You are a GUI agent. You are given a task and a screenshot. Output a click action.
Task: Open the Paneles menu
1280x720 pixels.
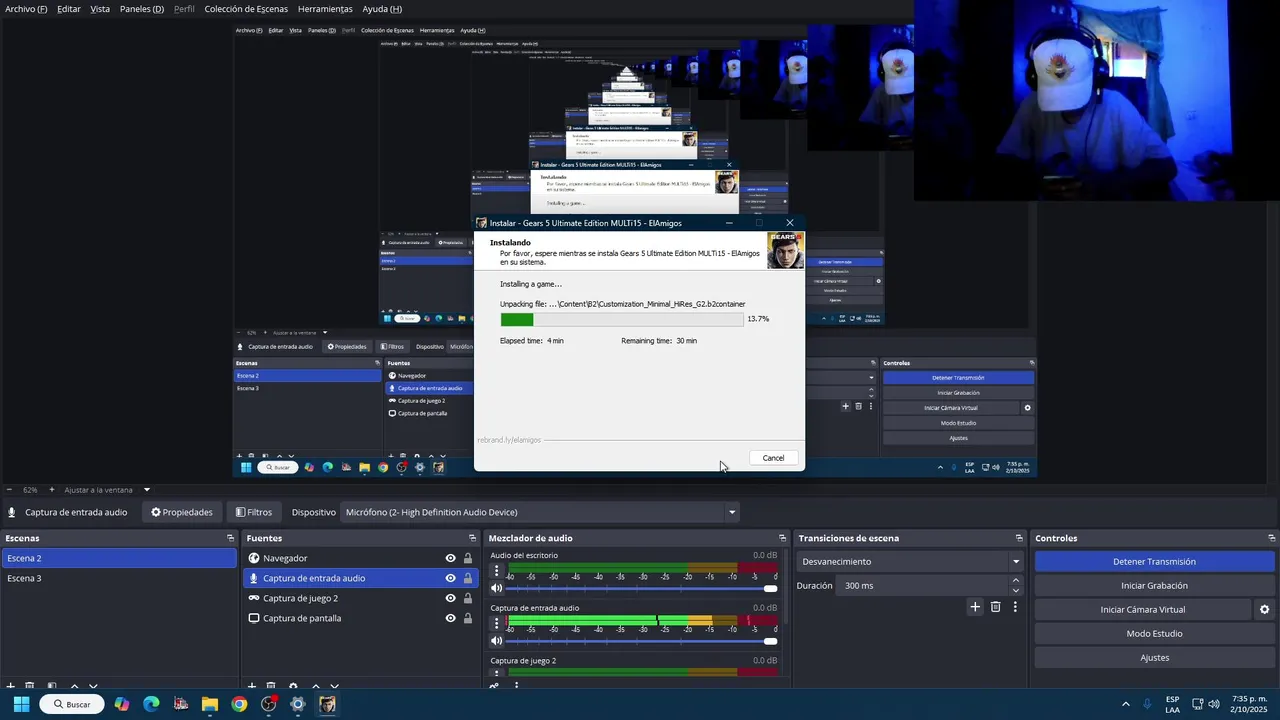[142, 9]
